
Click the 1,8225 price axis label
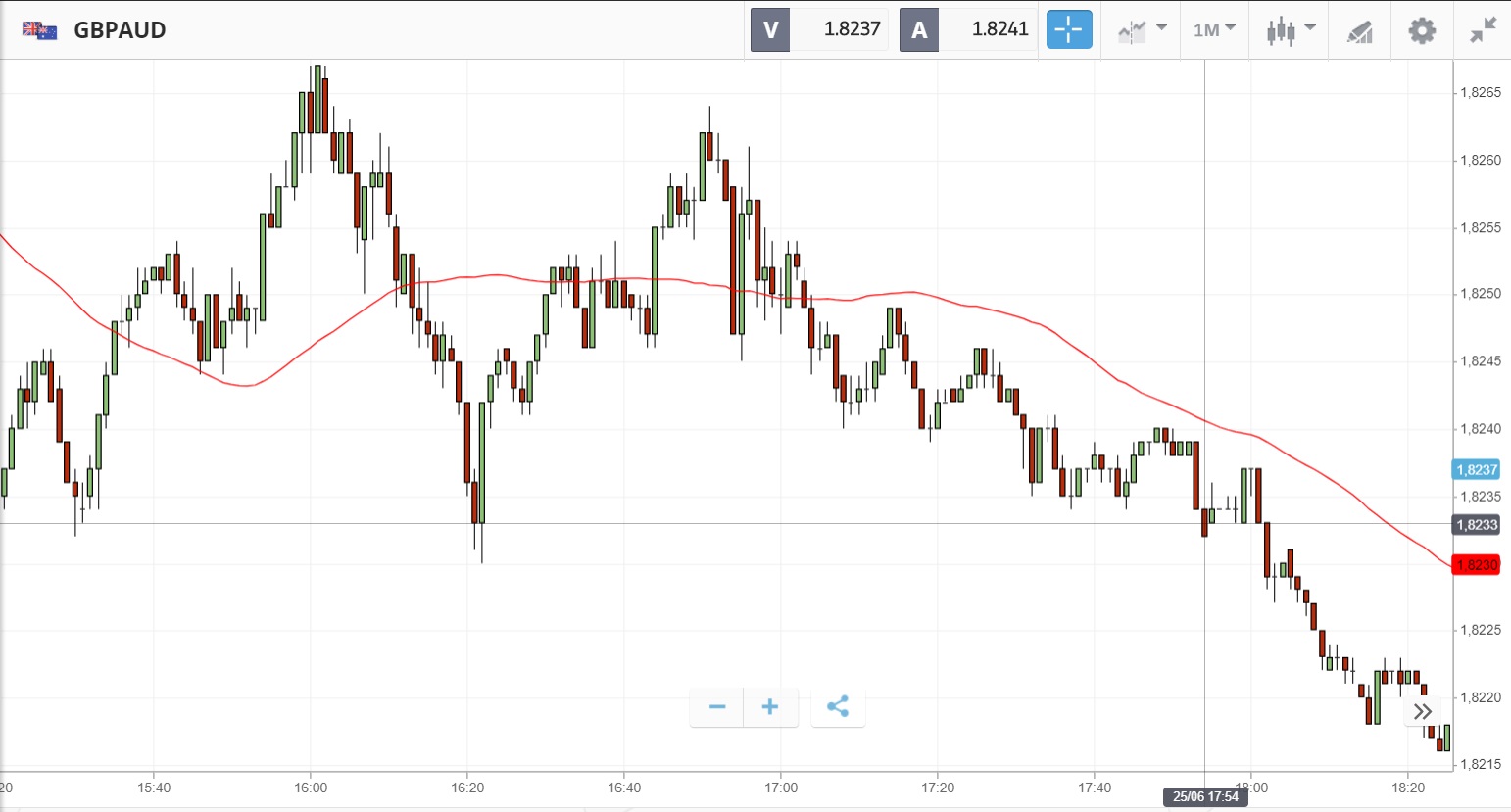[x=1480, y=630]
